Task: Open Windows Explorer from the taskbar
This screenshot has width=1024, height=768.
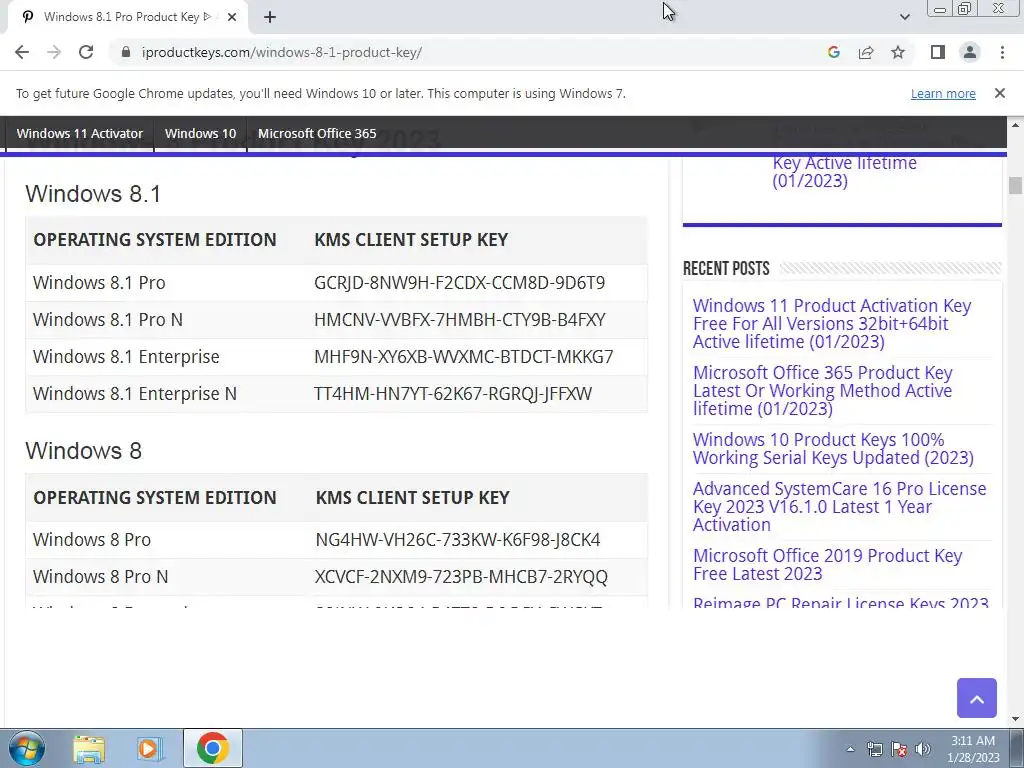Action: pos(89,748)
